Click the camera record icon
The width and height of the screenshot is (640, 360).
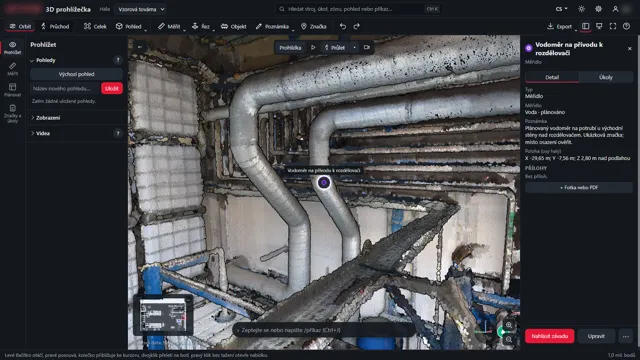pyautogui.click(x=367, y=48)
